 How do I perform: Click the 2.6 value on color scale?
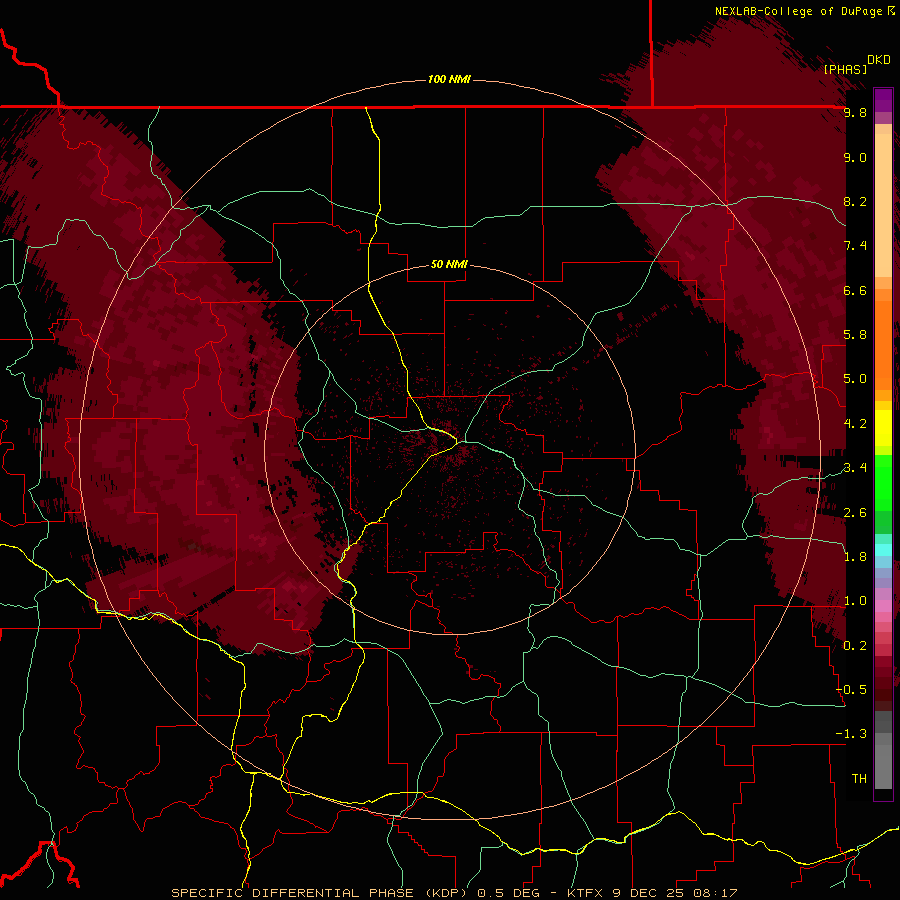point(855,513)
